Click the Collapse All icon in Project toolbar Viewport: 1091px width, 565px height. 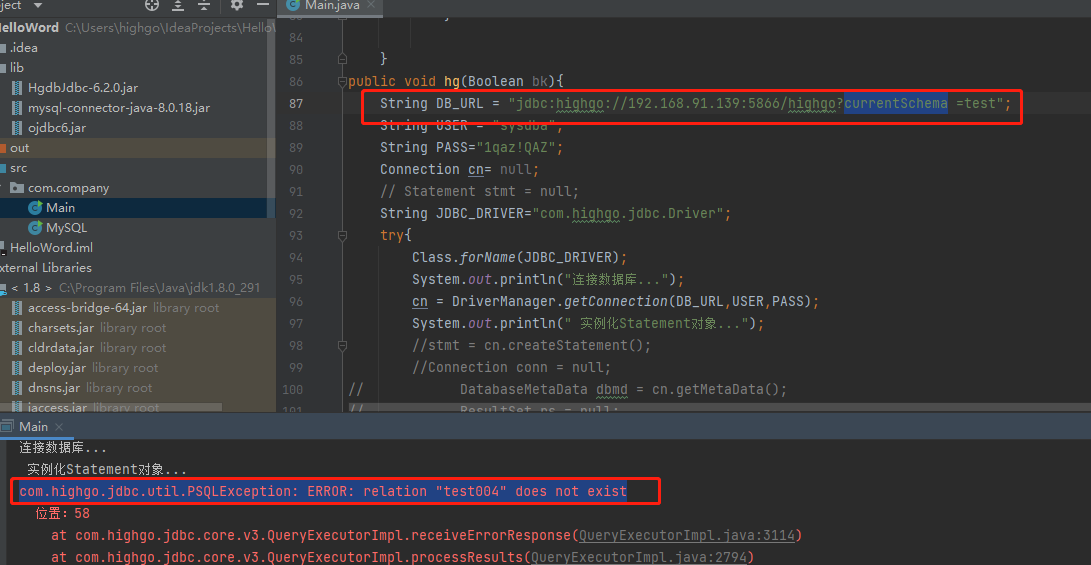click(x=203, y=6)
